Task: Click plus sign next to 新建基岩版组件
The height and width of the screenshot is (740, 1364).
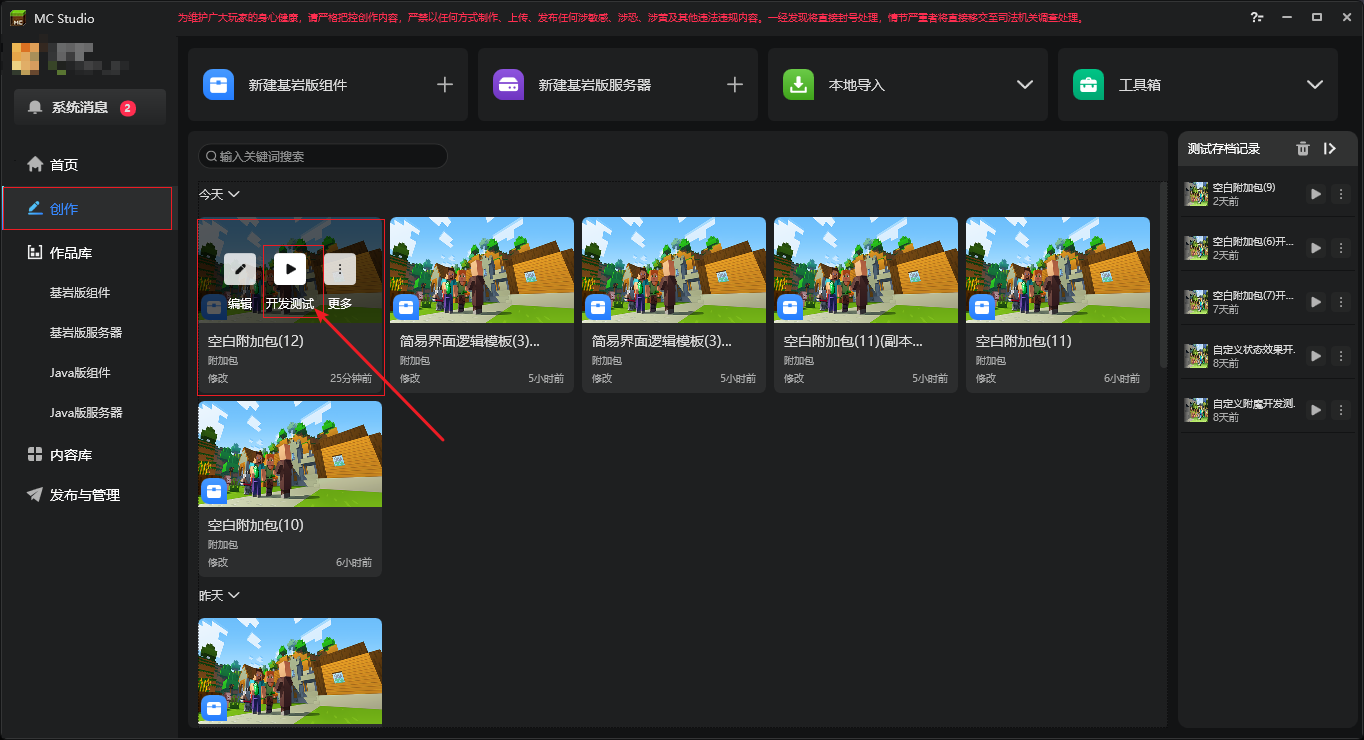Action: pos(445,85)
